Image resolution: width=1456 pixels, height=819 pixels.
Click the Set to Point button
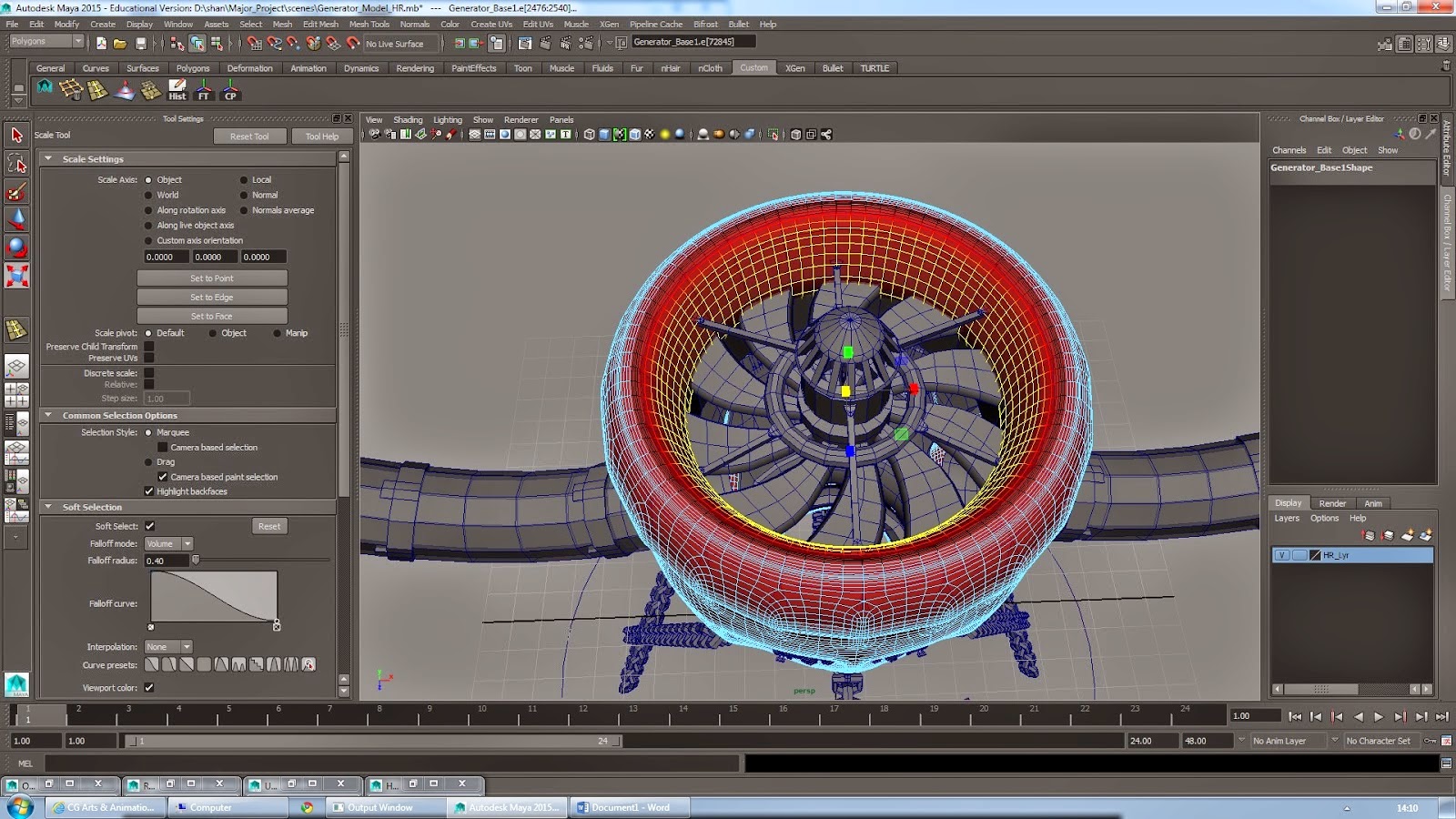[212, 278]
